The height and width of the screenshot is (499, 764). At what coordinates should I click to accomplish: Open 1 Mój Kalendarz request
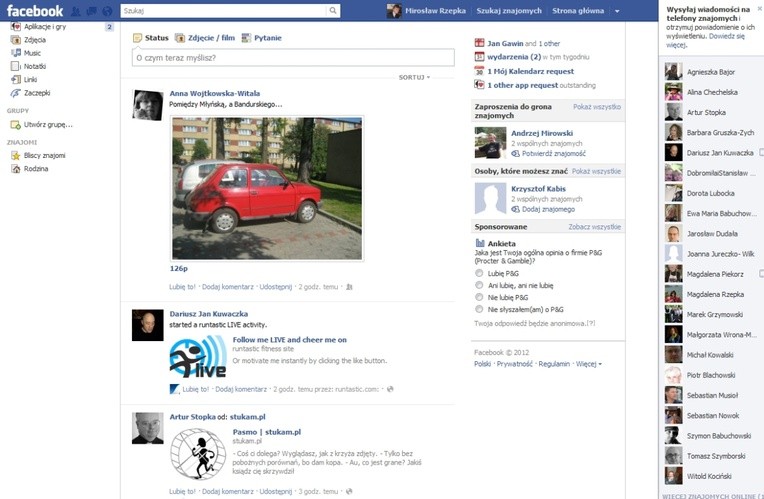point(531,71)
